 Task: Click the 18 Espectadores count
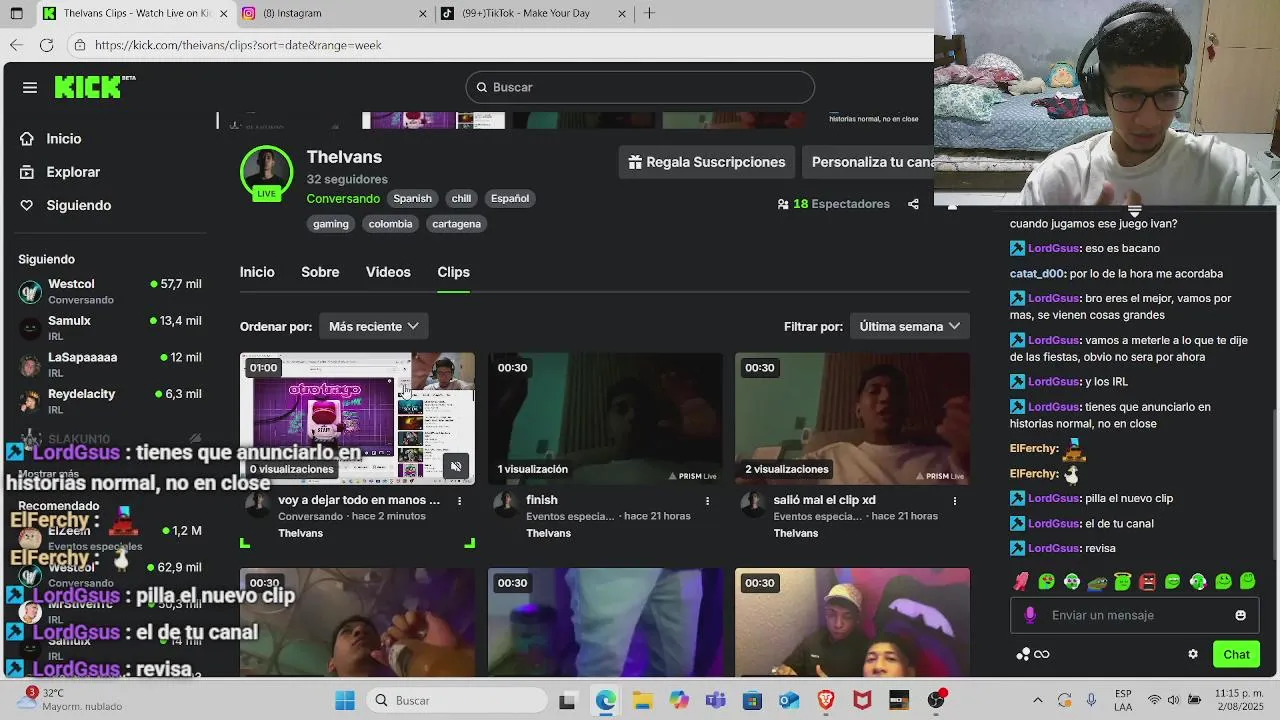click(833, 204)
